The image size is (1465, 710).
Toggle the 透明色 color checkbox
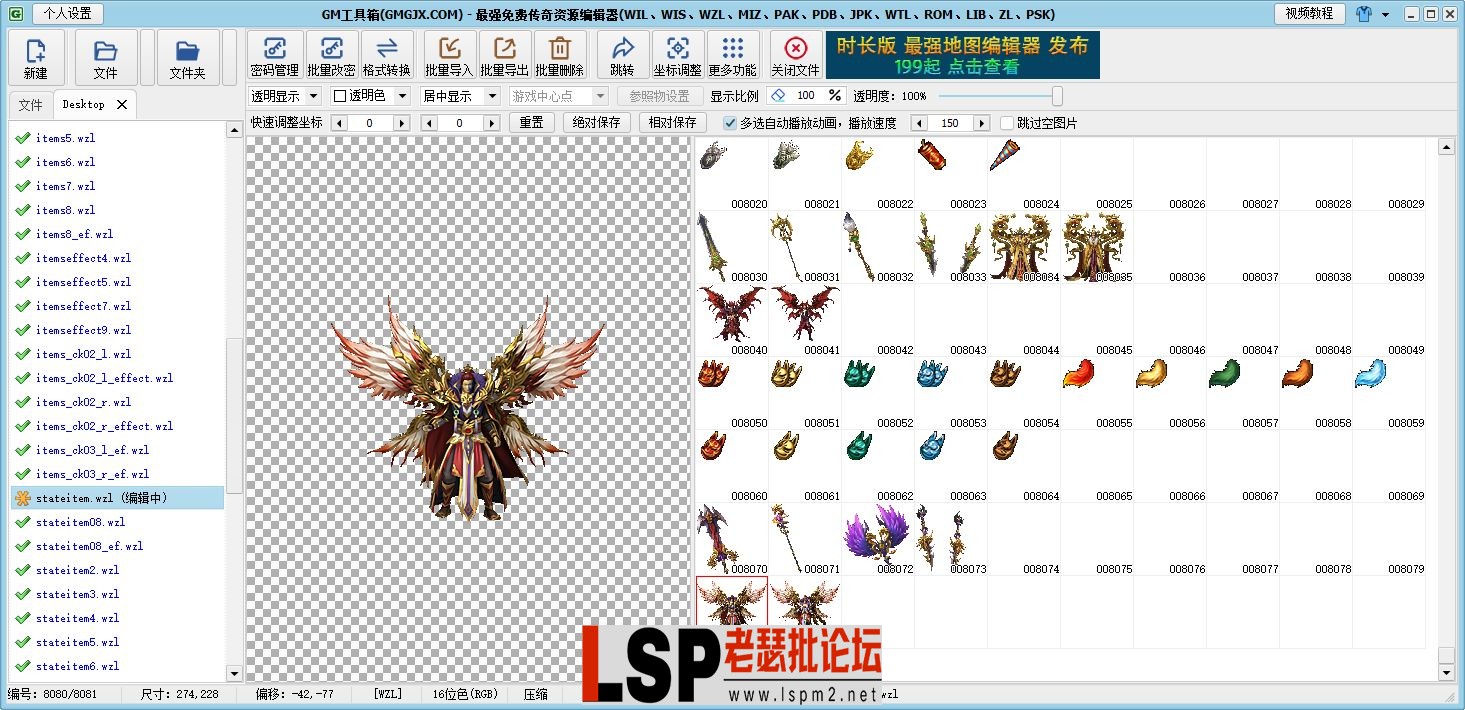[340, 96]
